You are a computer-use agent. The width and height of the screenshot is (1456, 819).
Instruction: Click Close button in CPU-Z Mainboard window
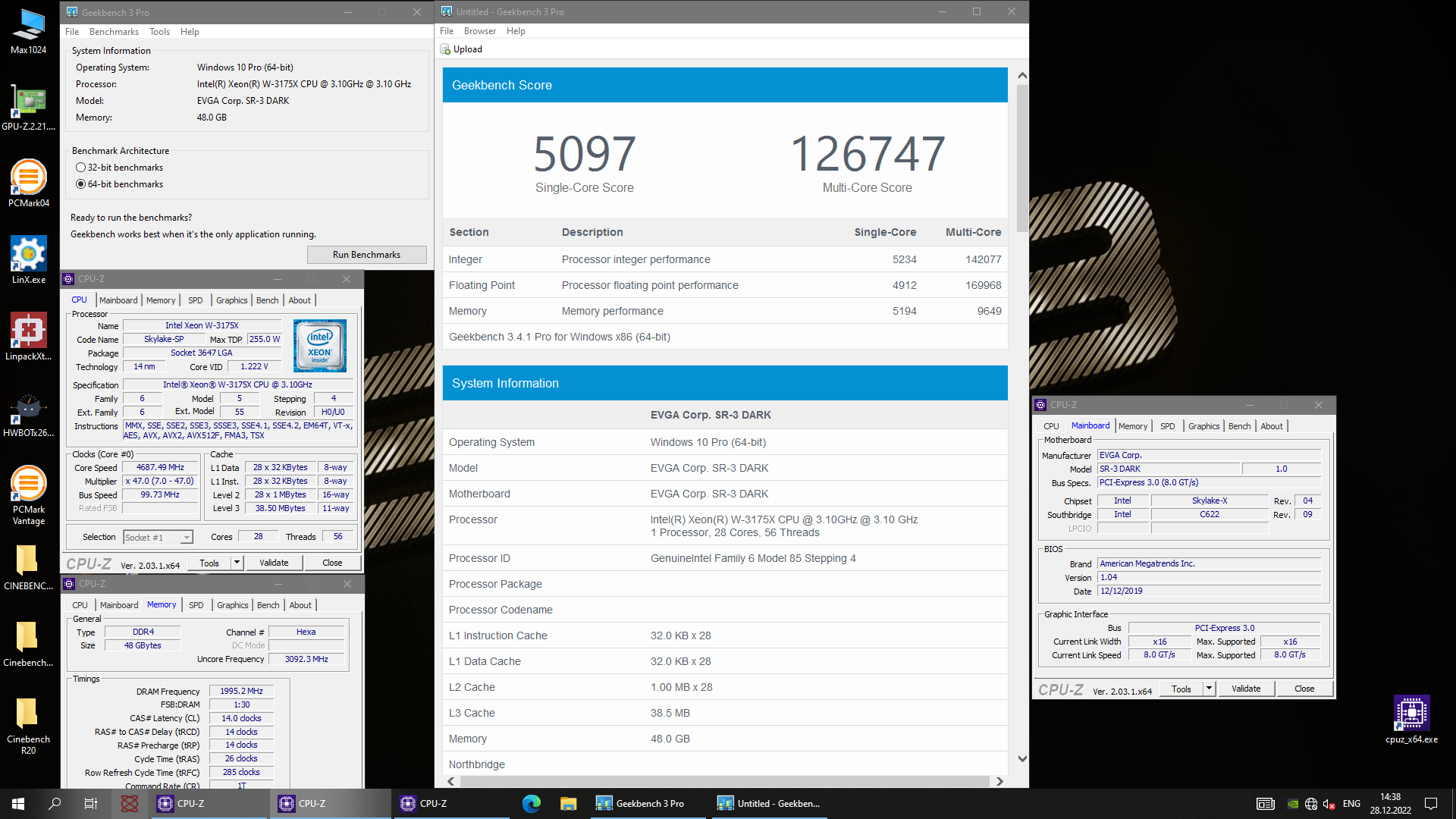coord(1304,689)
